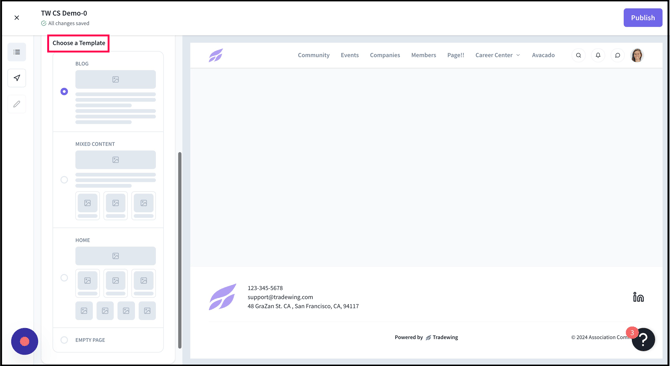This screenshot has width=670, height=366.
Task: Click the Home template thumbnail
Action: coord(115,283)
